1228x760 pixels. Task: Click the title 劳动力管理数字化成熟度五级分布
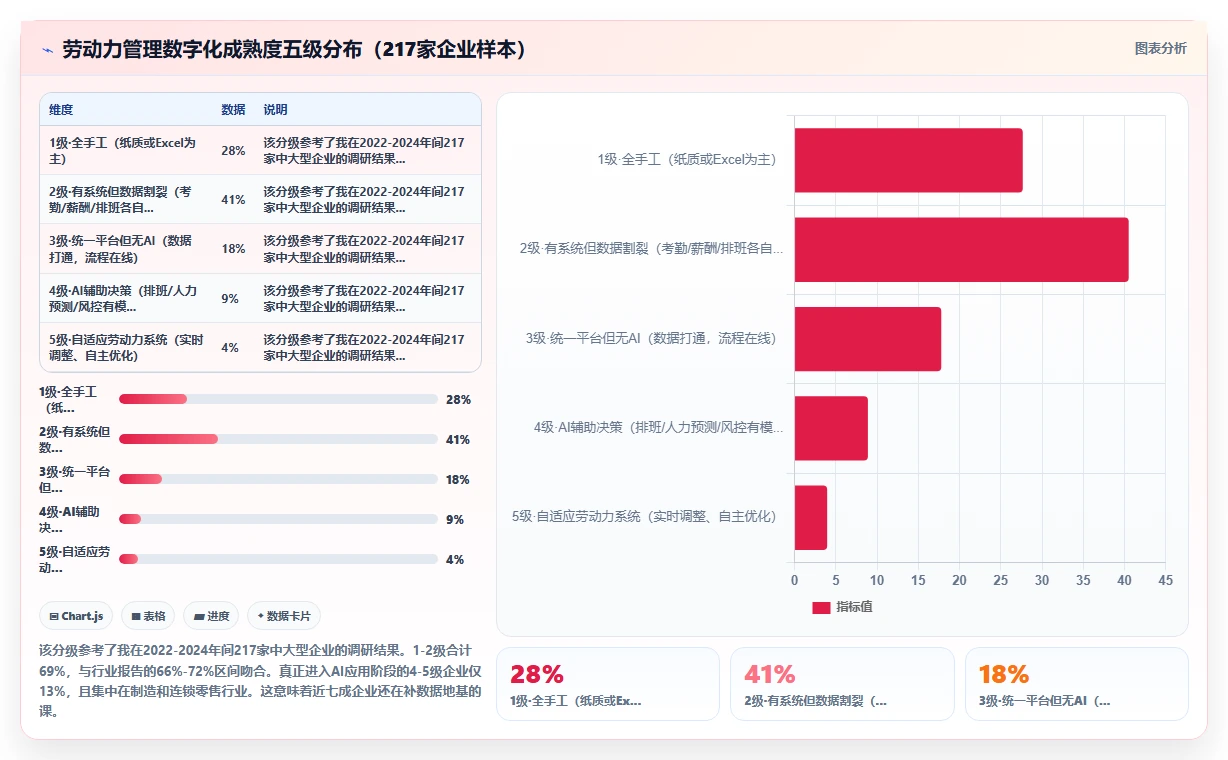295,50
